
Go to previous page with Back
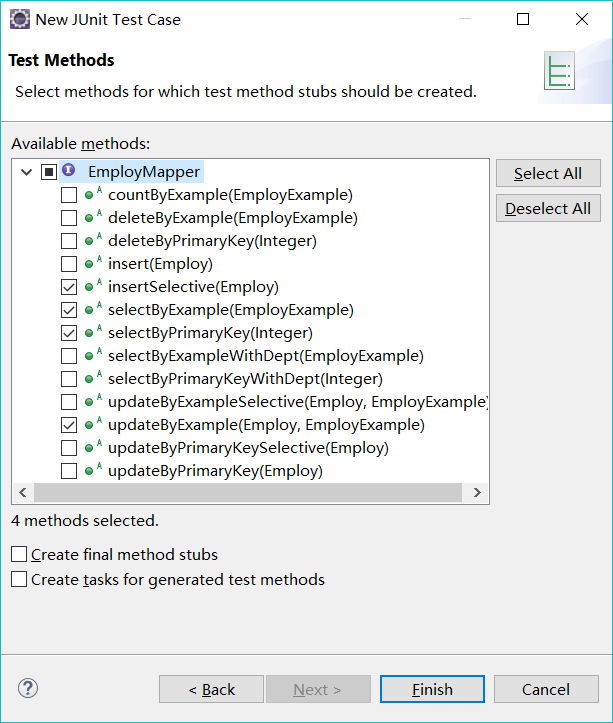211,689
